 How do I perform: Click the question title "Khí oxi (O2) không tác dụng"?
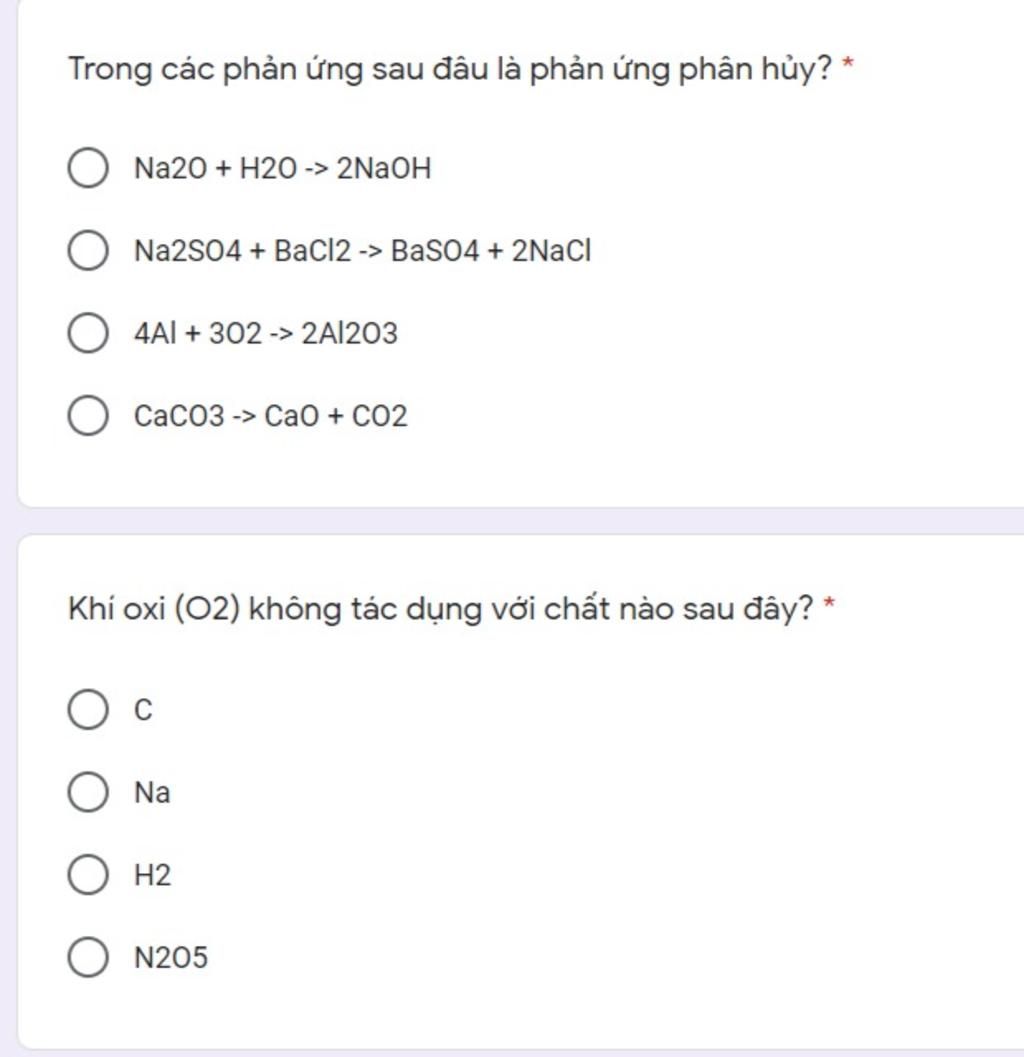(x=440, y=608)
